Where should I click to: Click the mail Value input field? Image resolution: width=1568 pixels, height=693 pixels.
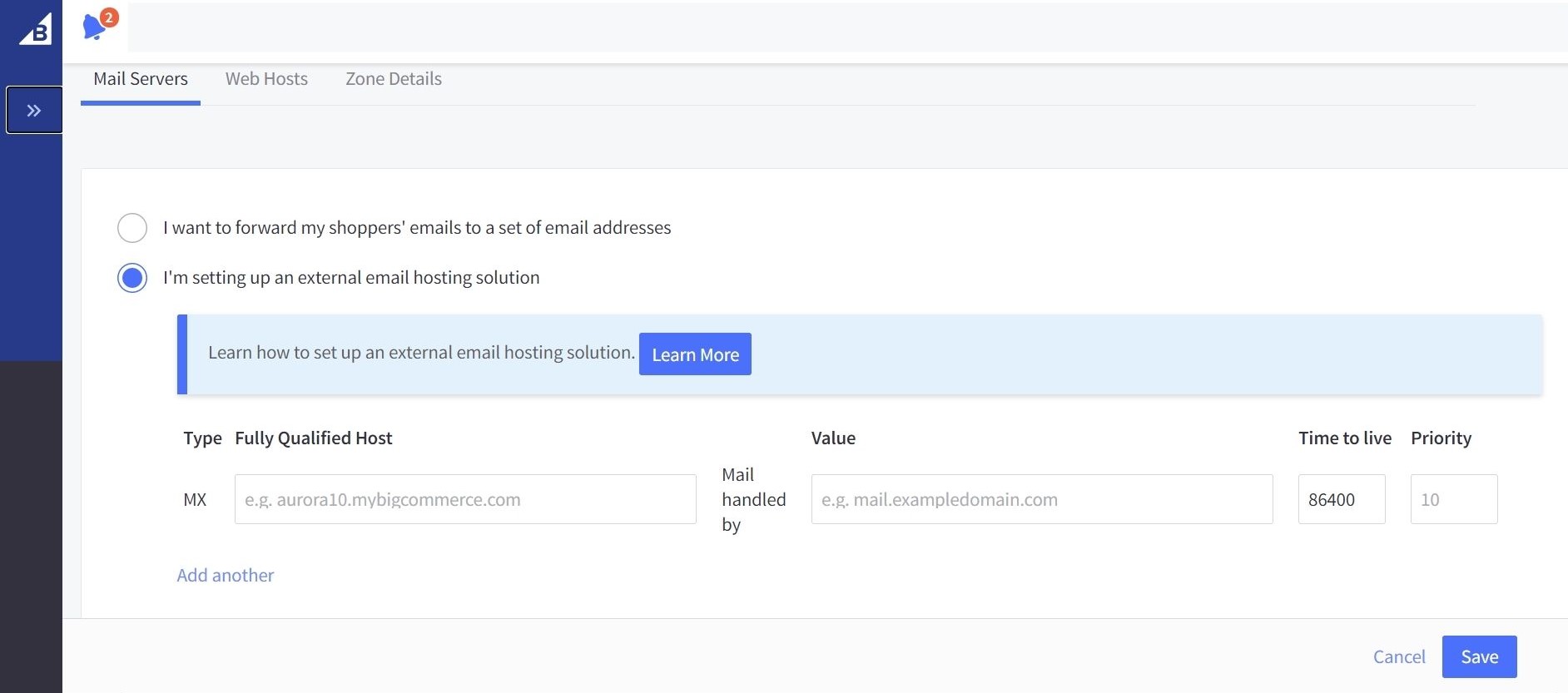coord(1041,499)
